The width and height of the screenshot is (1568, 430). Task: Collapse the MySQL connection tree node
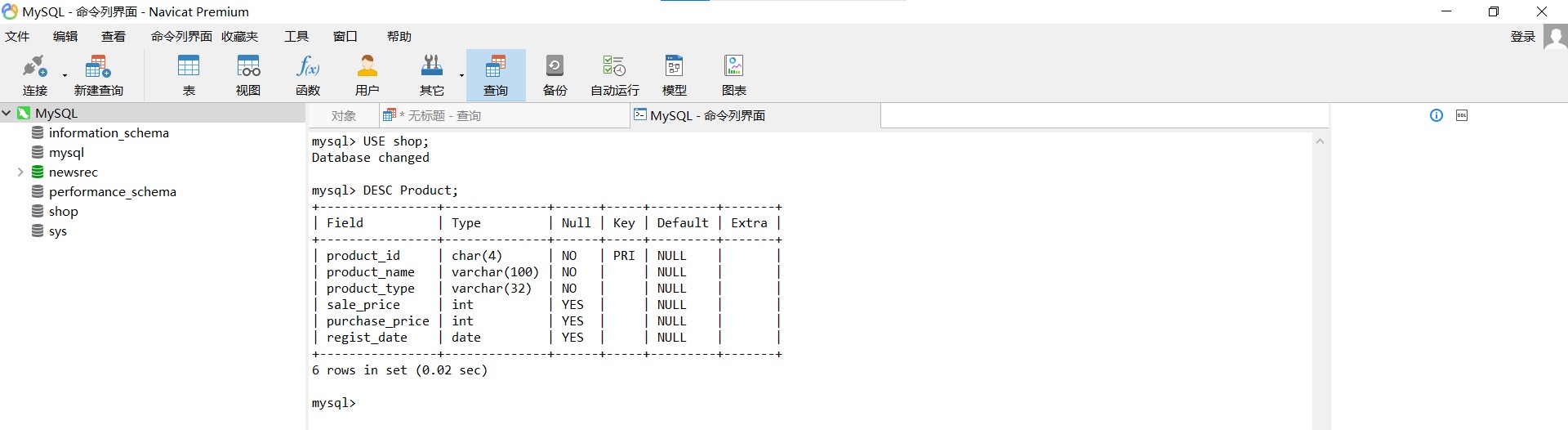pyautogui.click(x=7, y=113)
